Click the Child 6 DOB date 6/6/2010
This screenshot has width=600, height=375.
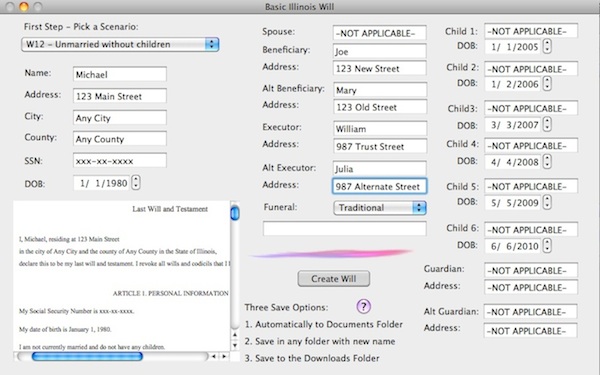click(x=513, y=246)
